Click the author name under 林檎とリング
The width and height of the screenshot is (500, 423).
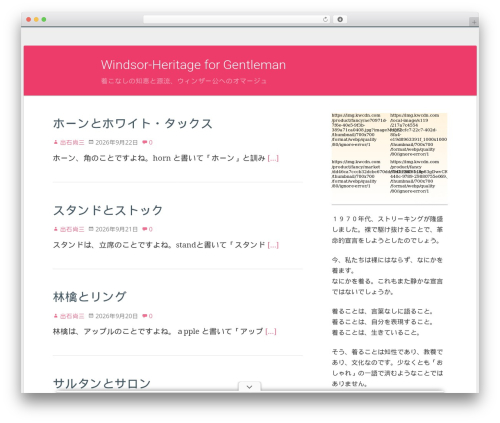click(72, 316)
